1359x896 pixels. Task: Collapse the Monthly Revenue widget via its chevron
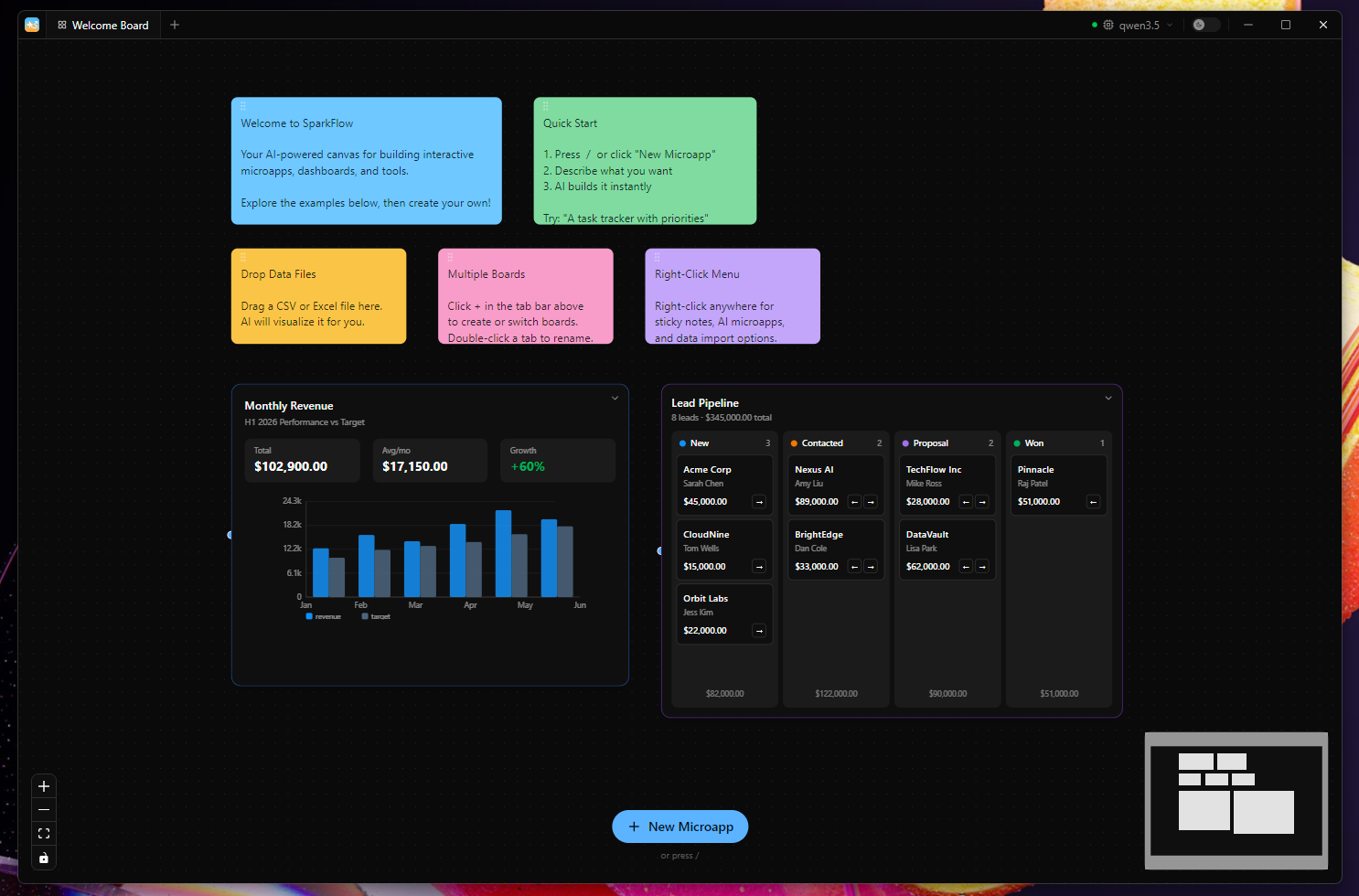tap(615, 398)
